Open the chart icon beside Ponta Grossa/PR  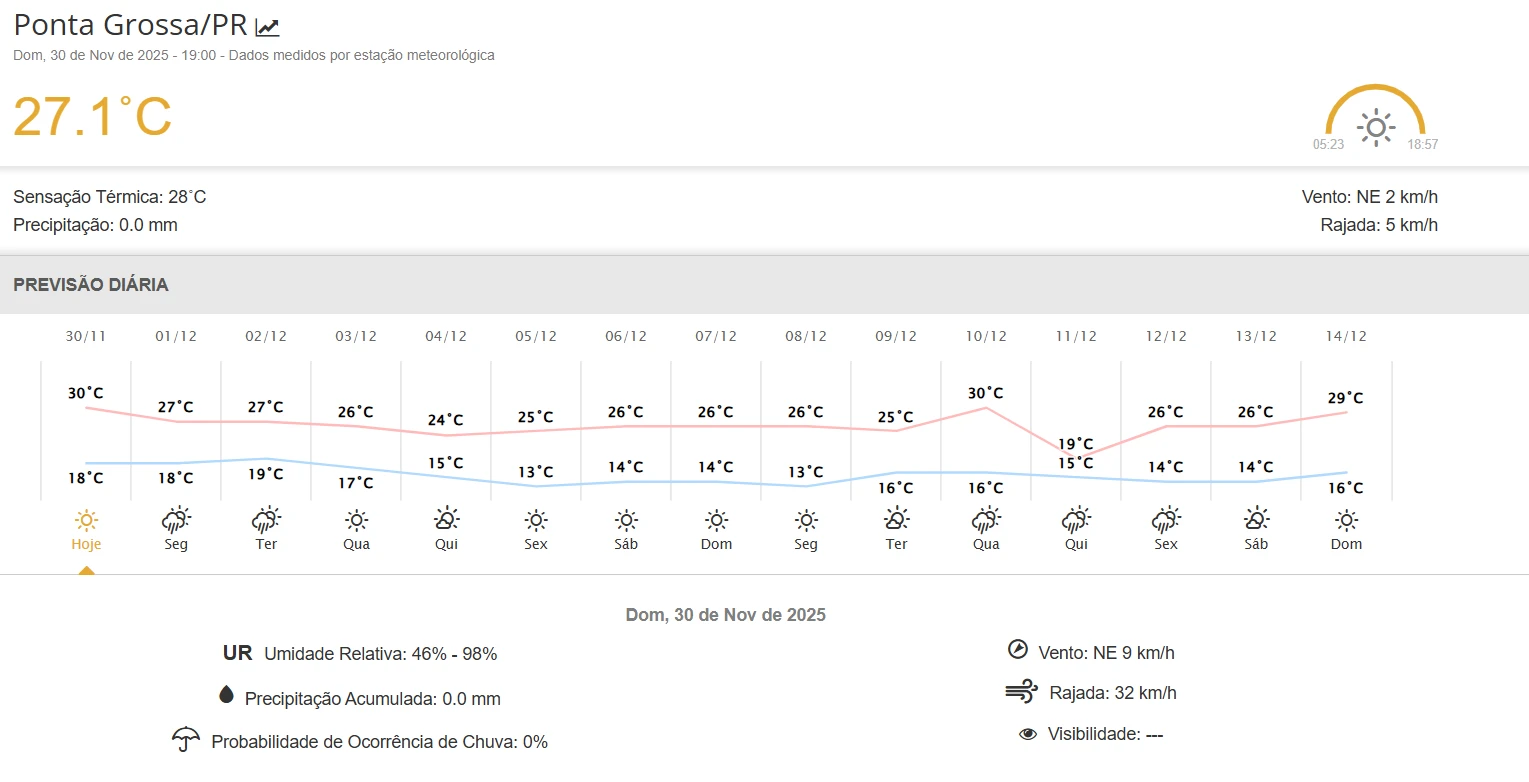267,28
